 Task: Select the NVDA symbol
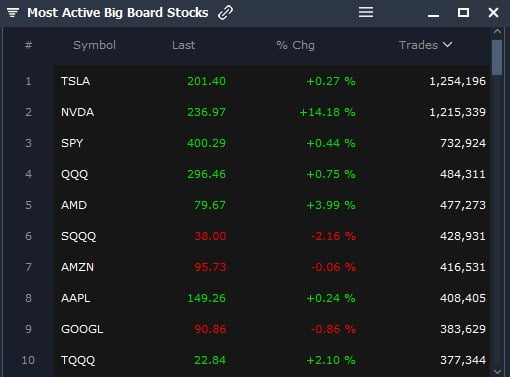pos(77,112)
